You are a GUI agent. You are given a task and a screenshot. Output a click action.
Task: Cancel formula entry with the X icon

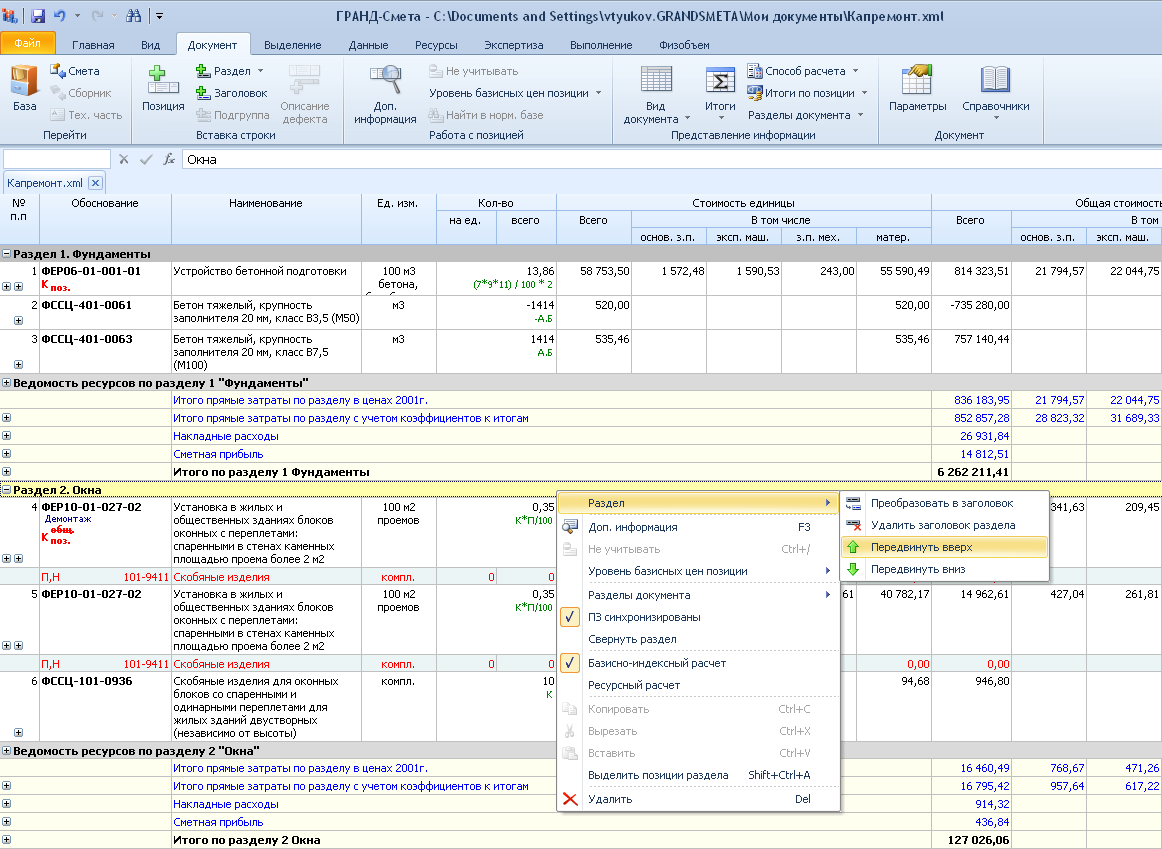pyautogui.click(x=124, y=159)
